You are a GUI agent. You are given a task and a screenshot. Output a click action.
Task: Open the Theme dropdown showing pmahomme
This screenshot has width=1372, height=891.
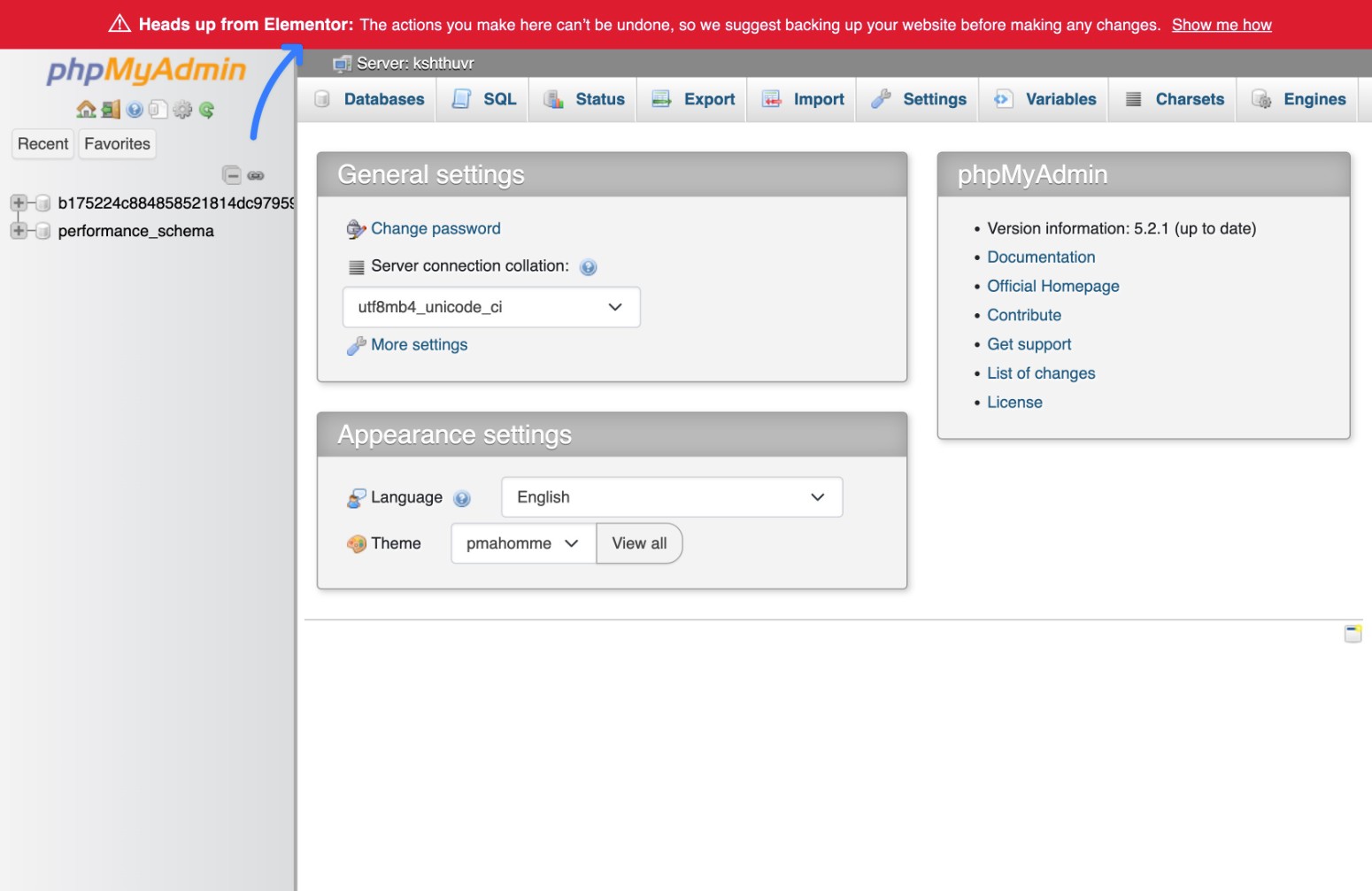coord(523,543)
